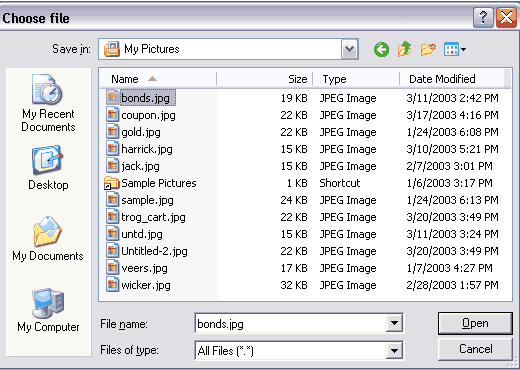Open My Recent Documents in the sidebar
Image resolution: width=520 pixels, height=370 pixels.
tap(48, 103)
